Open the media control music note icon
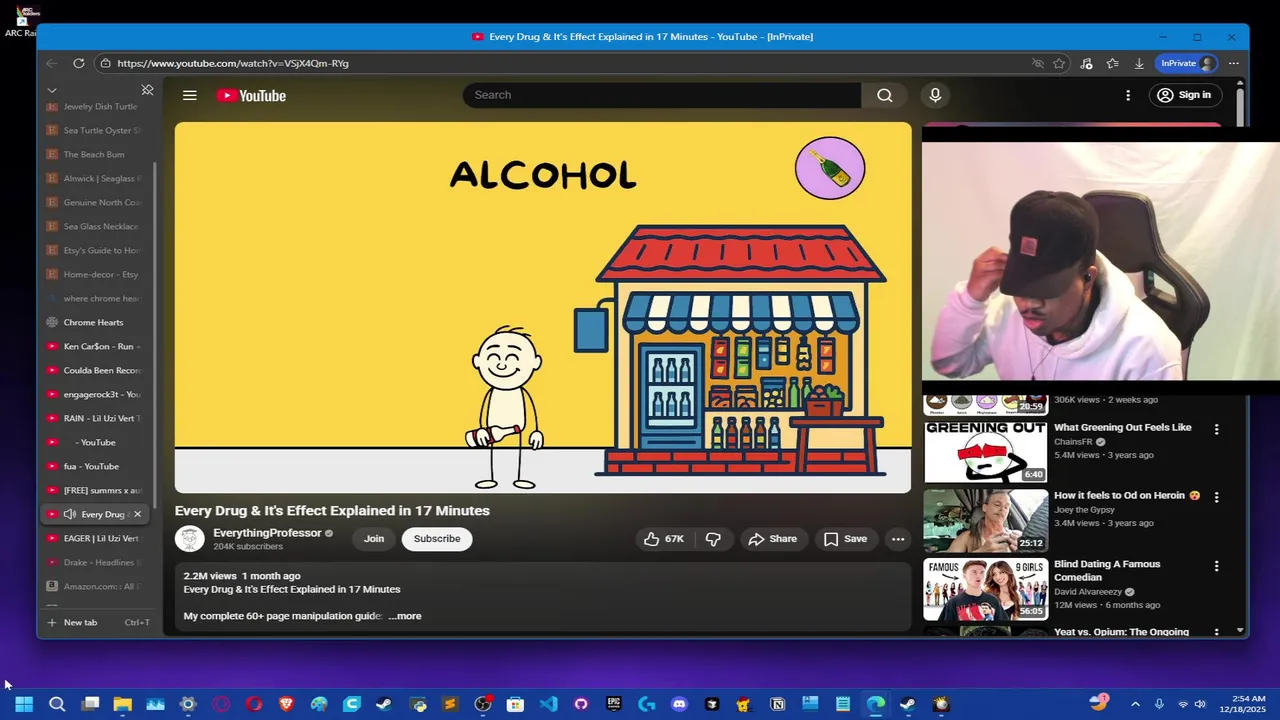 (x=1087, y=63)
